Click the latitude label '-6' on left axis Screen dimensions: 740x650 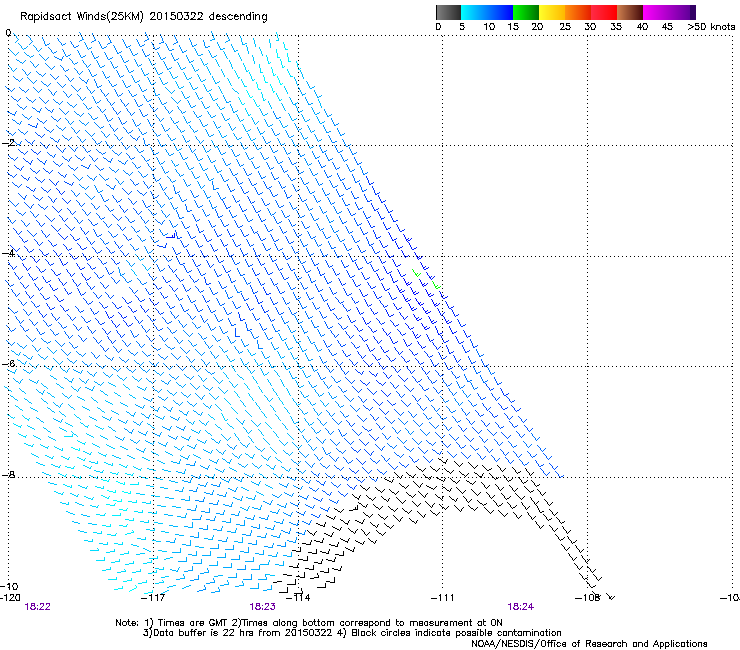(8, 363)
